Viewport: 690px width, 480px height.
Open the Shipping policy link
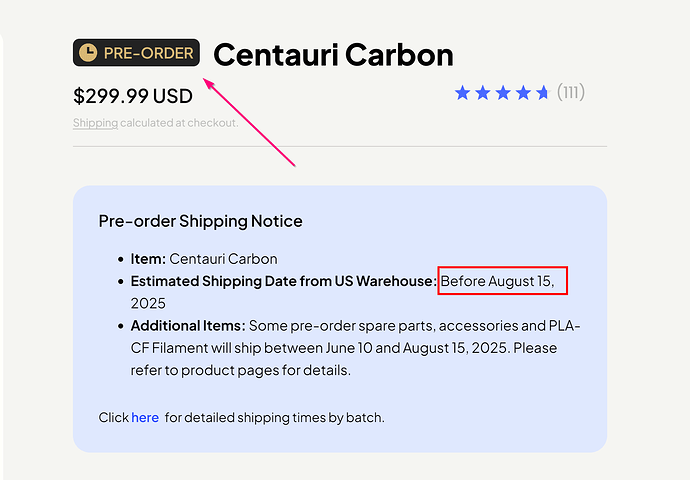[x=95, y=123]
